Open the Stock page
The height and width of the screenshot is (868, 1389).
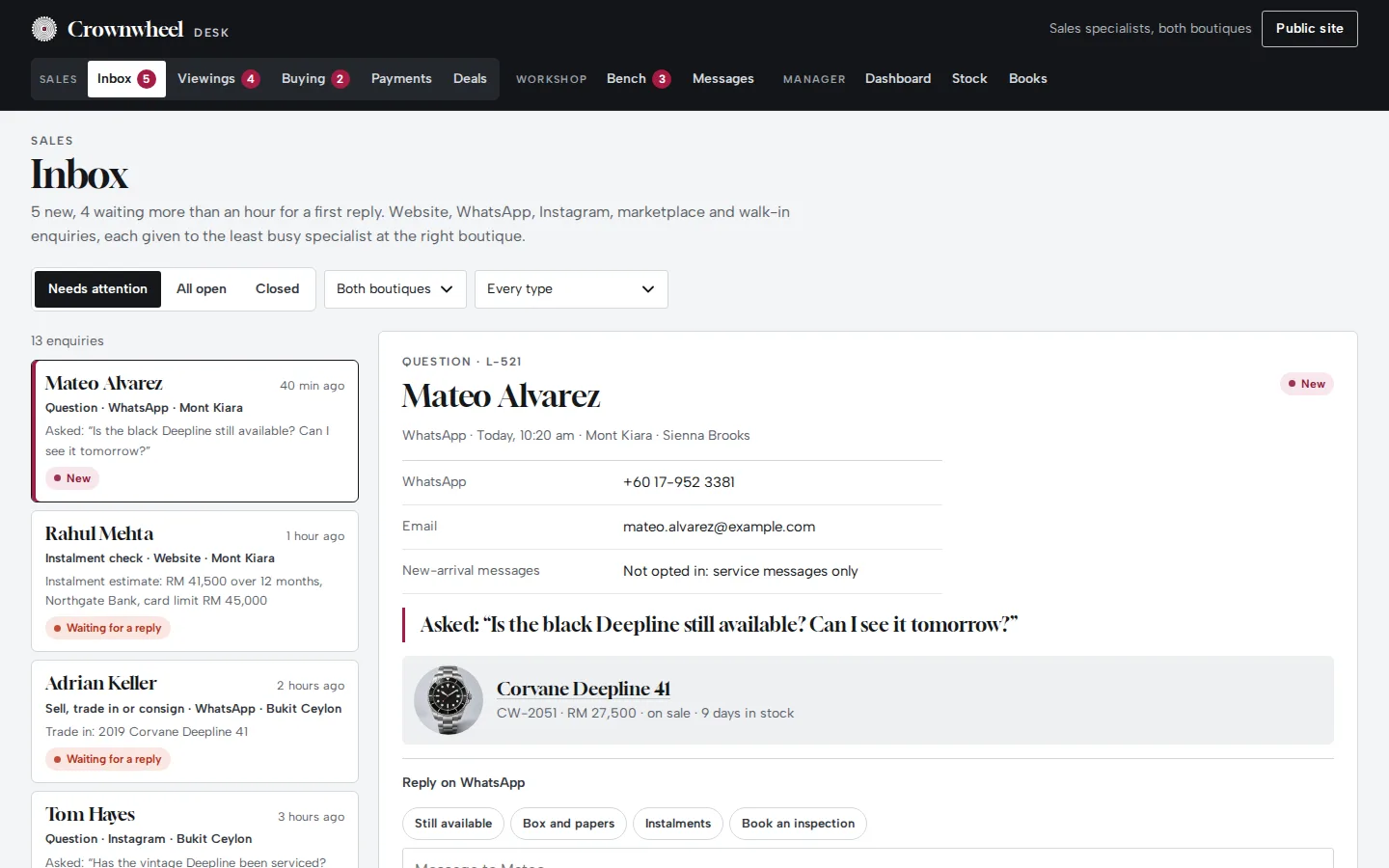point(969,79)
